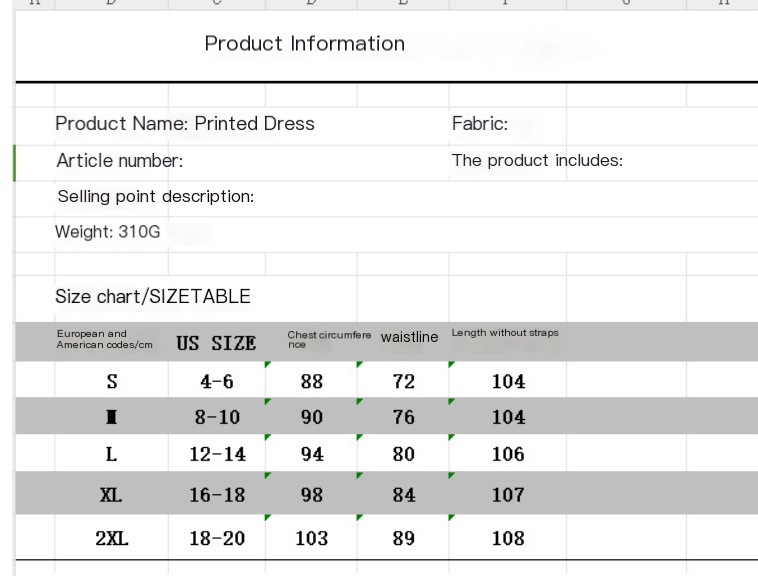Image resolution: width=758 pixels, height=576 pixels.
Task: Click the Selling point description cell
Action: pyautogui.click(x=155, y=197)
